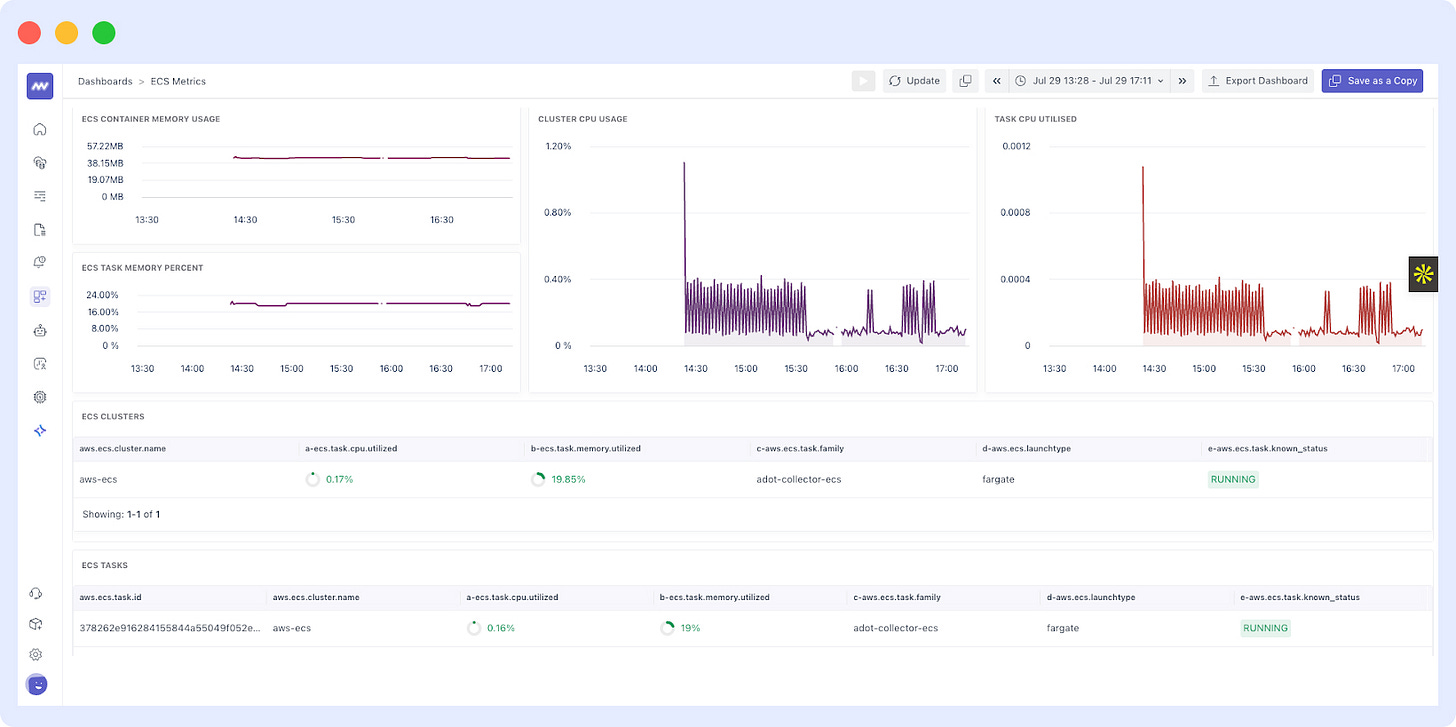Screen dimensions: 1456x727
Task: Click the Update button
Action: tap(914, 81)
